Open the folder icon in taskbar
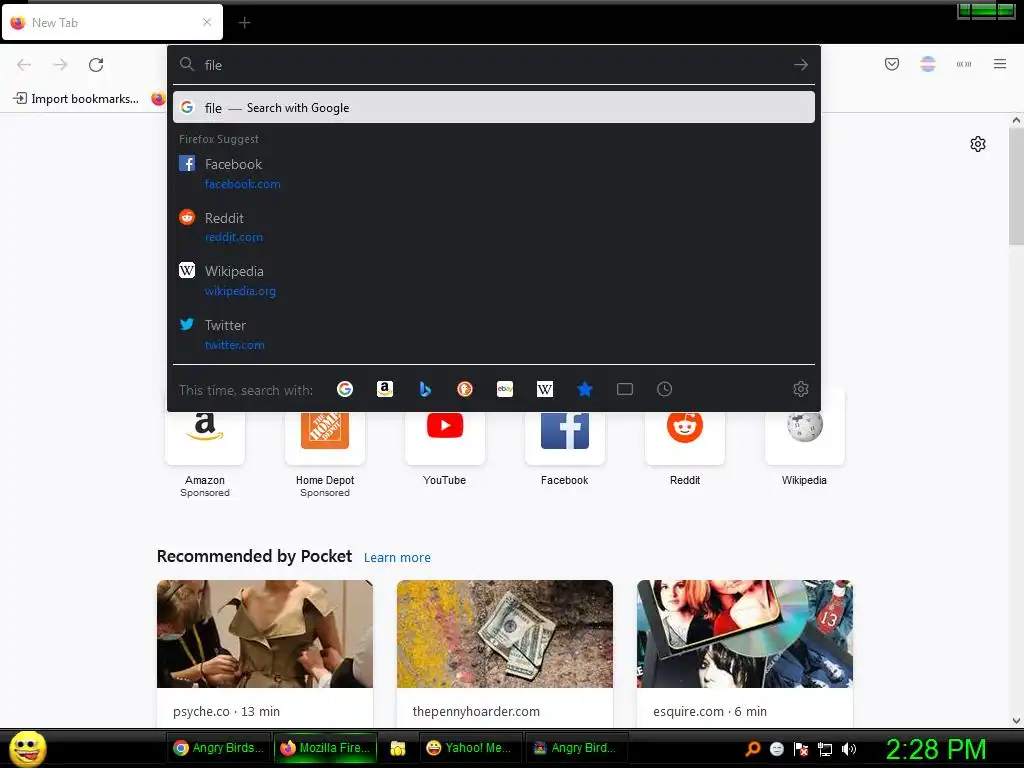This screenshot has height=768, width=1024. coord(398,748)
